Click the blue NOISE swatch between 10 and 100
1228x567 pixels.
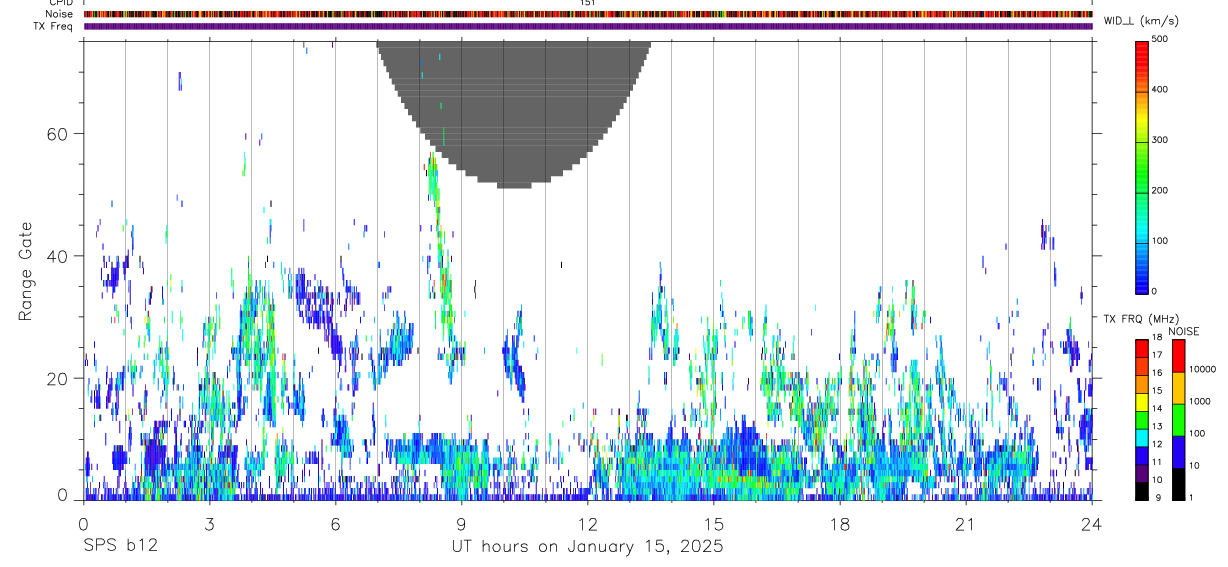pyautogui.click(x=1178, y=451)
